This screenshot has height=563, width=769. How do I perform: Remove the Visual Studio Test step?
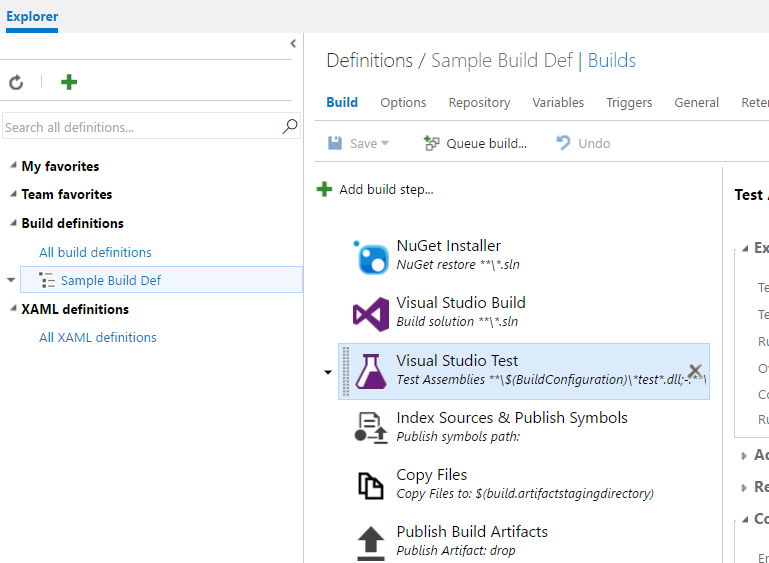tap(695, 371)
